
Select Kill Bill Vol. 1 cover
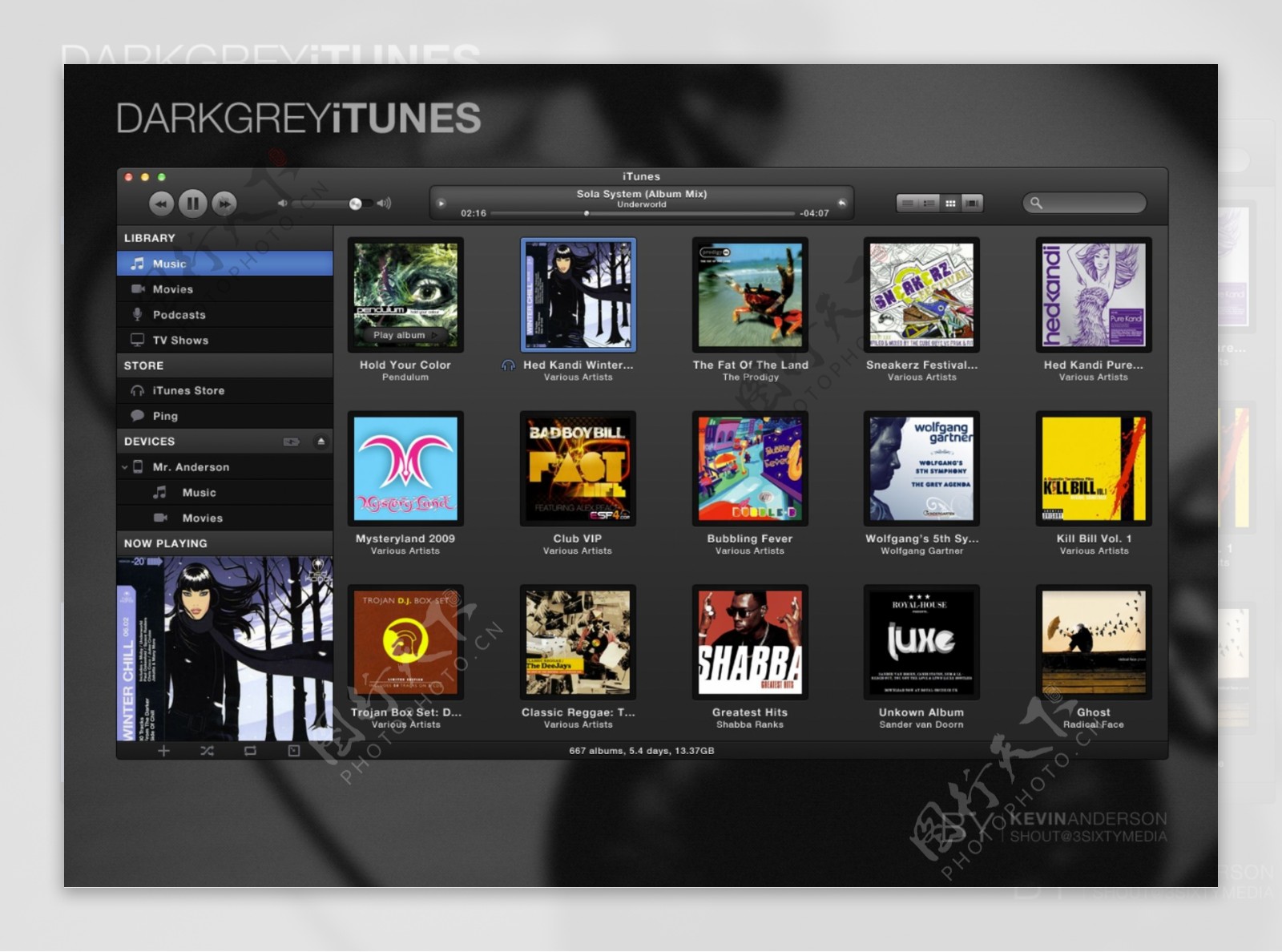tap(1094, 469)
